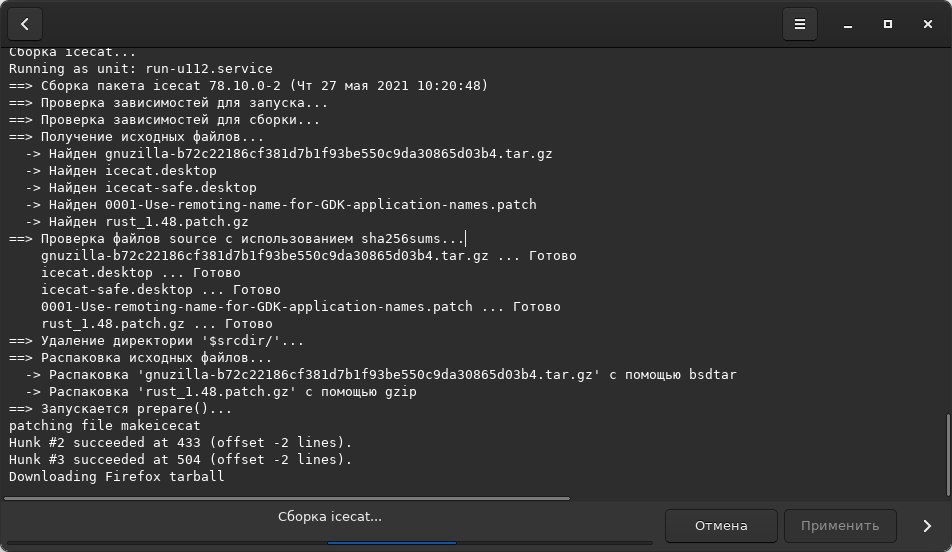The width and height of the screenshot is (952, 552).
Task: Click 'Найден 0001-Use-remoting-name...patch' line
Action: 281,205
